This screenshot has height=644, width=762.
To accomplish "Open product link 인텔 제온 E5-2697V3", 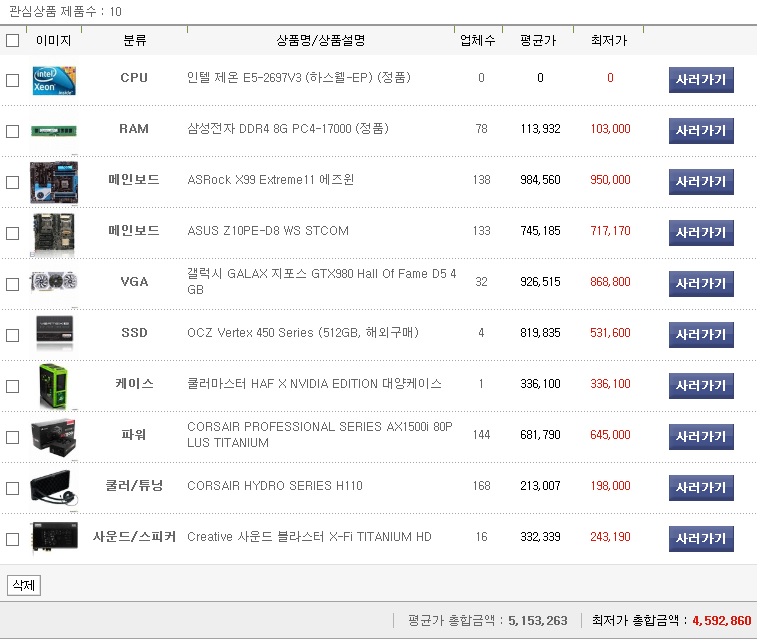I will click(x=299, y=78).
